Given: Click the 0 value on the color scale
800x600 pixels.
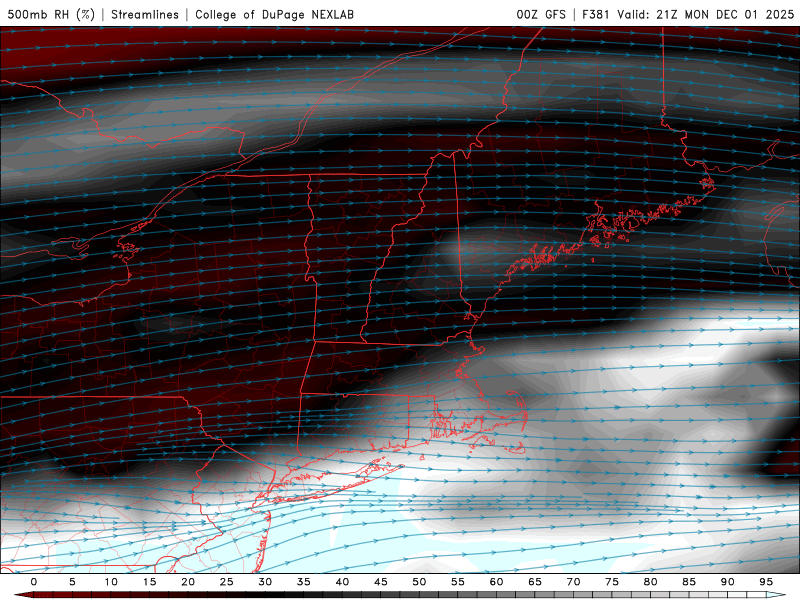Looking at the screenshot, I should (x=34, y=582).
